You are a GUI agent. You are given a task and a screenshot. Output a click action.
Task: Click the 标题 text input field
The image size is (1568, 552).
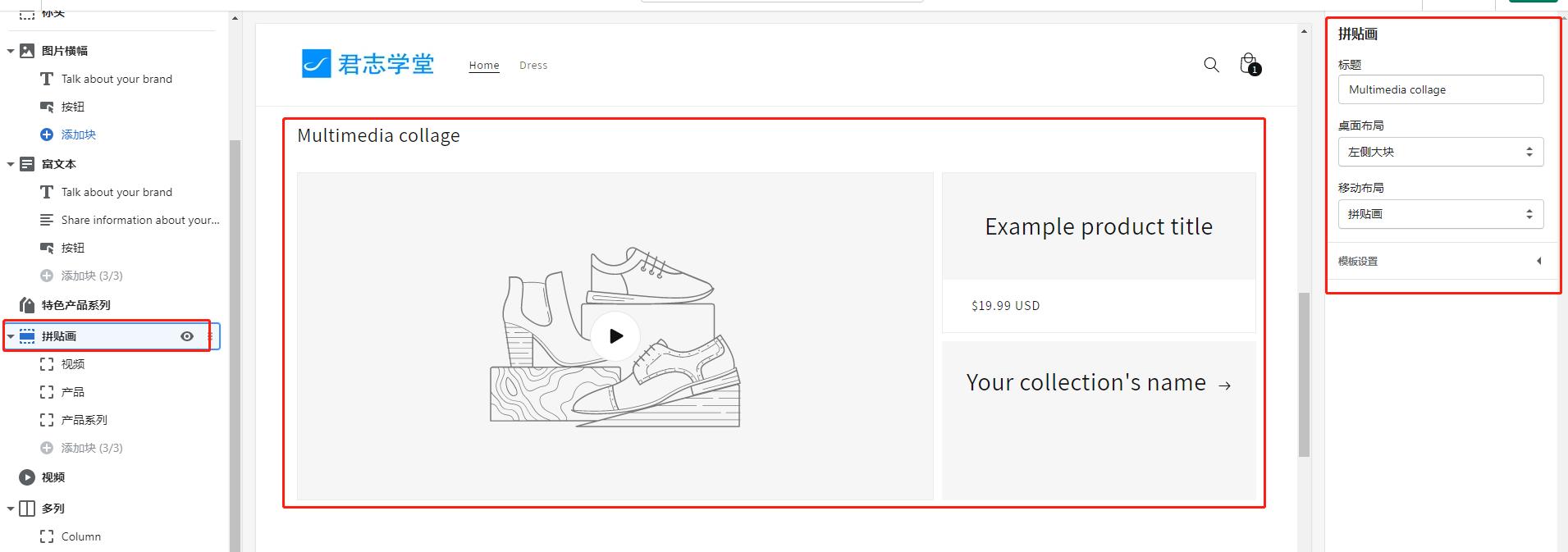[x=1440, y=89]
